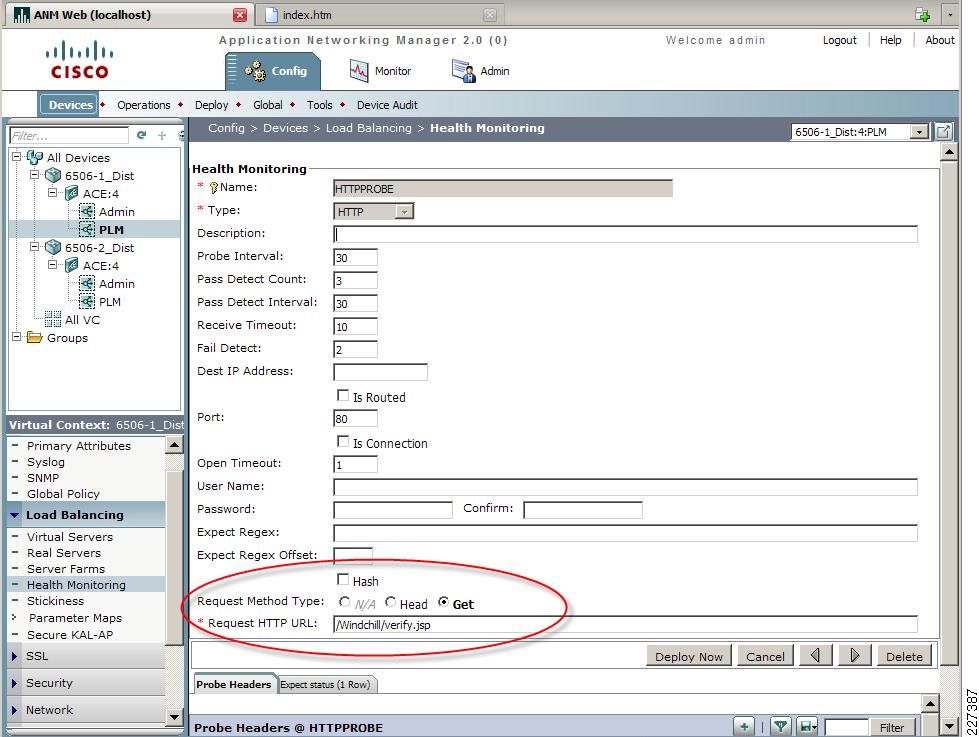Click the Deploy Now button

pyautogui.click(x=689, y=656)
